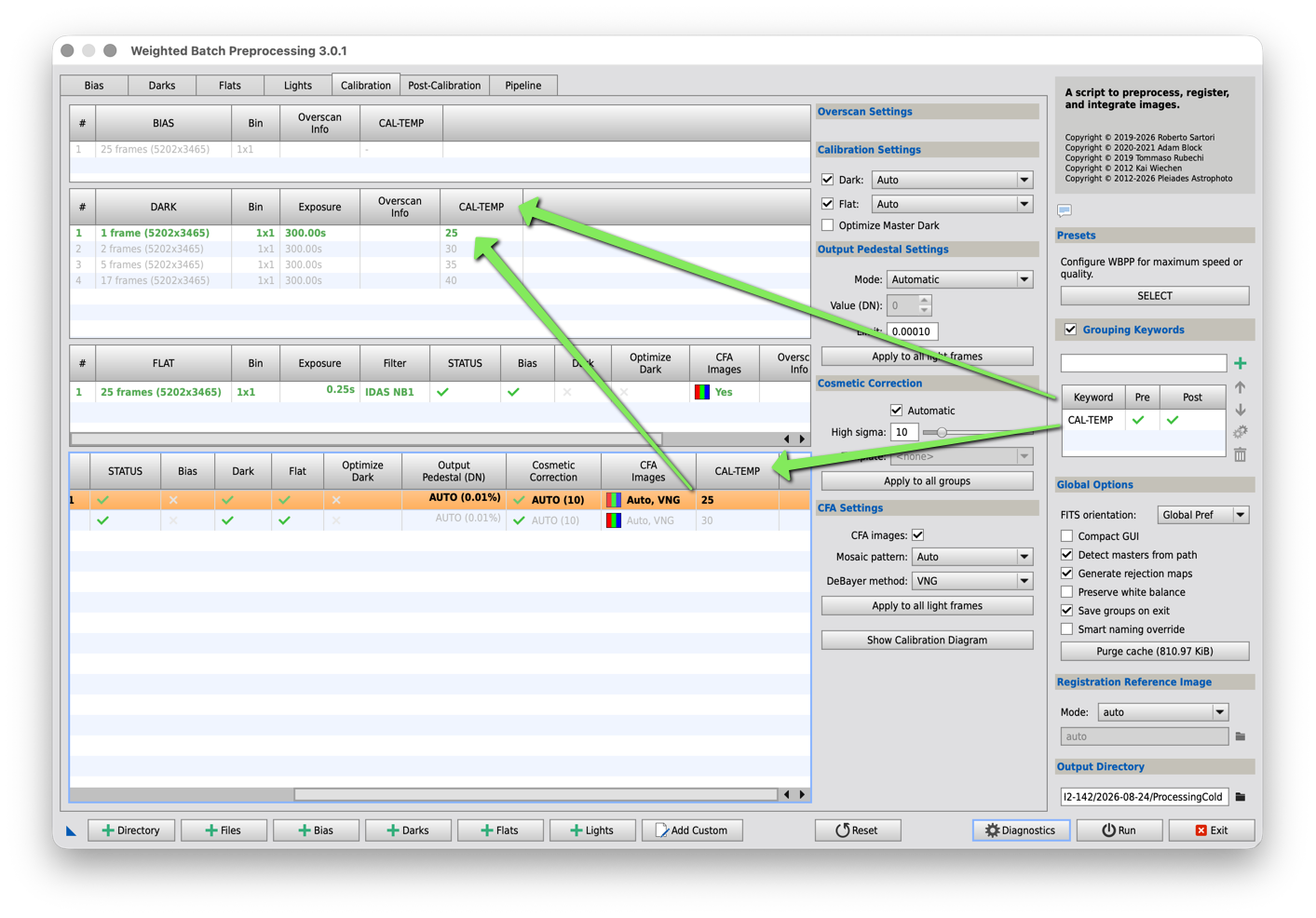Click flat row STATUS checkmark
This screenshot has width=1316, height=918.
[442, 392]
